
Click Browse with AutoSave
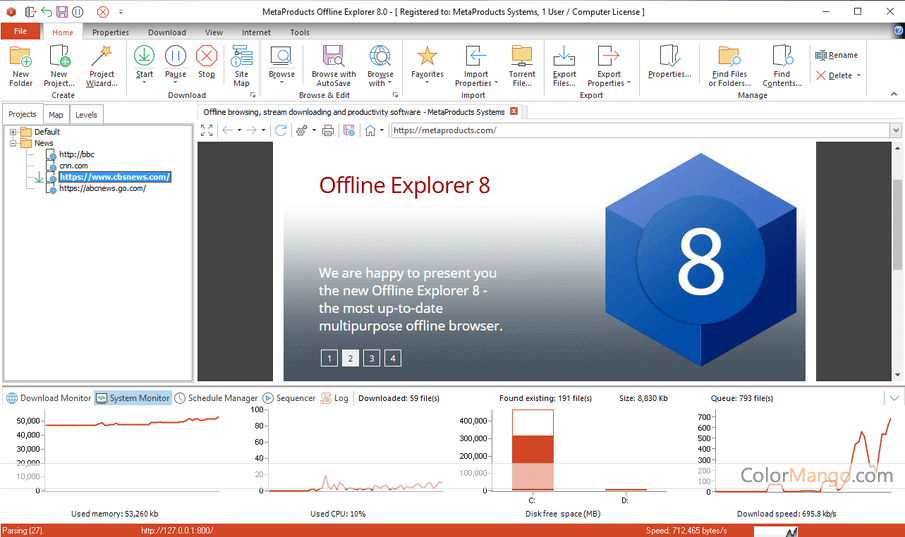(x=333, y=58)
